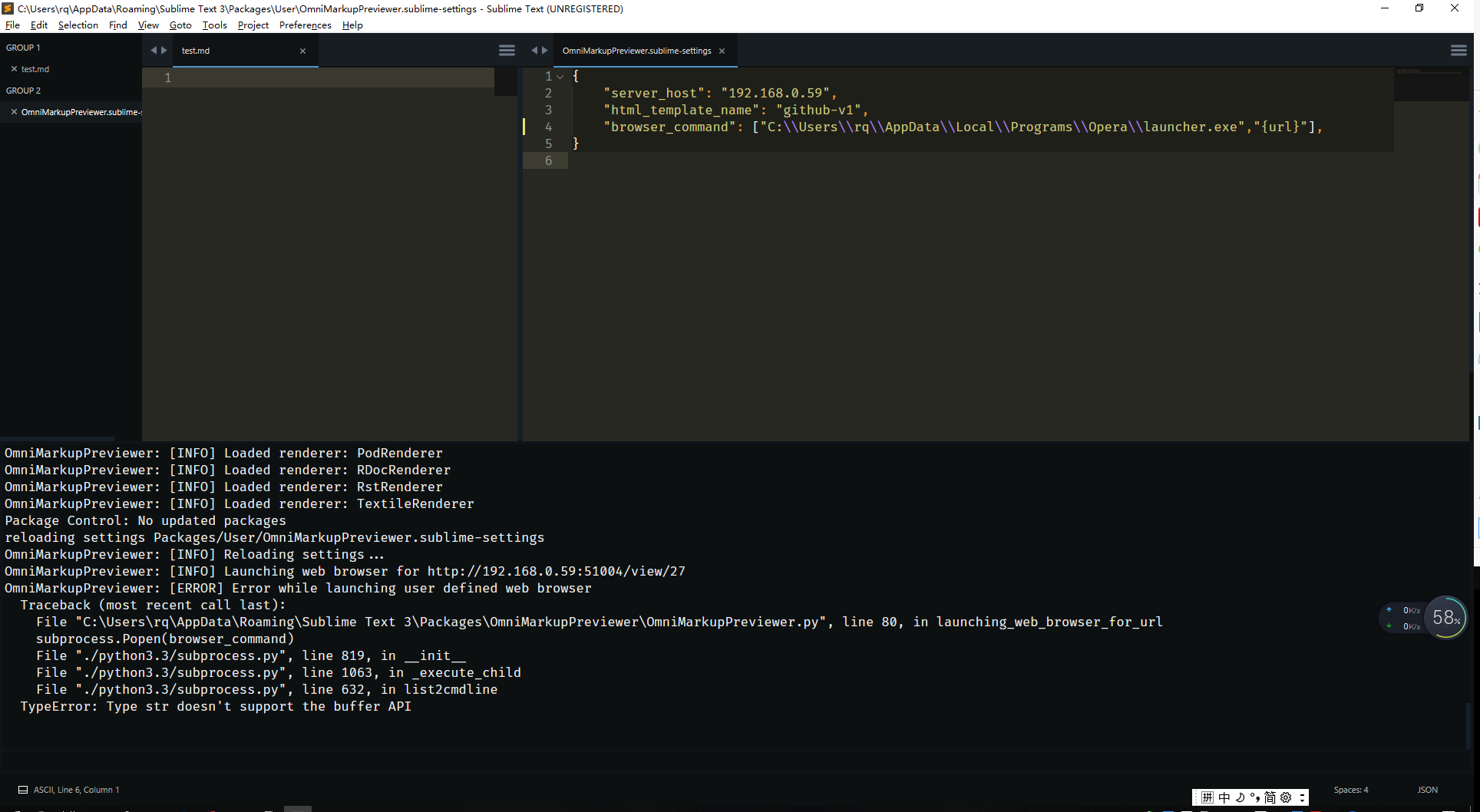
Task: Click the subprocess.Popen(browser_command) console line
Action: pyautogui.click(x=165, y=639)
